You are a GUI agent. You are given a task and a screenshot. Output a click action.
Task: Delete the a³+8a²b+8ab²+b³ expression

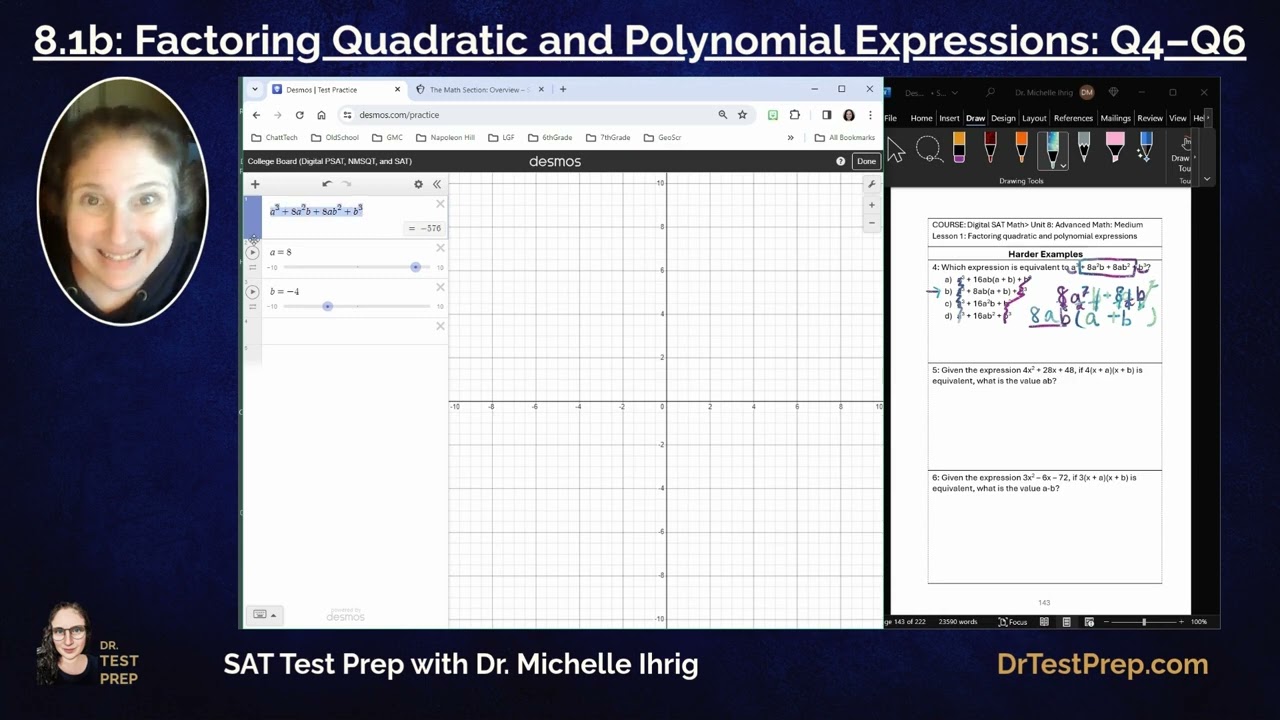440,204
